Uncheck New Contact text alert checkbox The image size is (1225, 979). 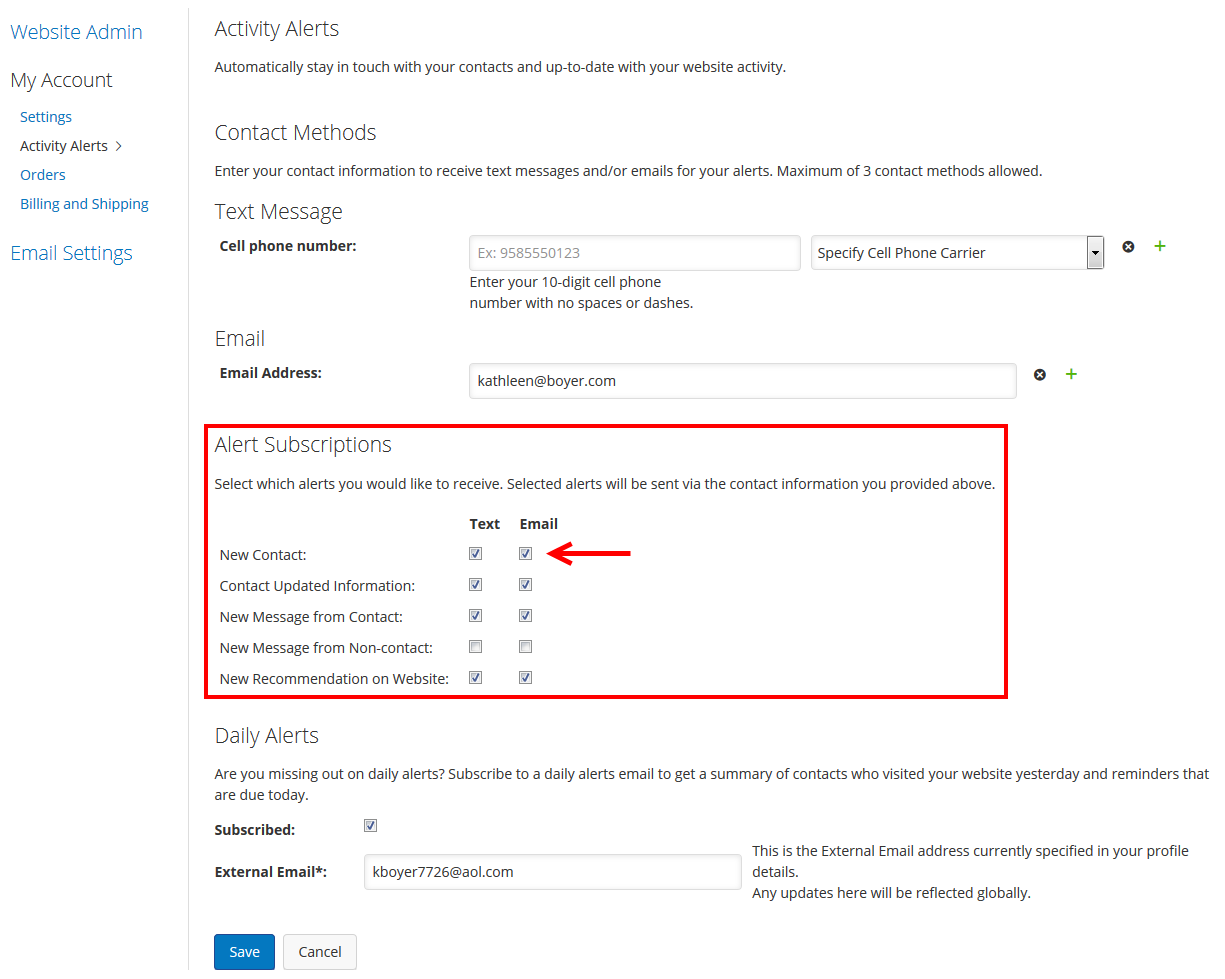point(476,553)
